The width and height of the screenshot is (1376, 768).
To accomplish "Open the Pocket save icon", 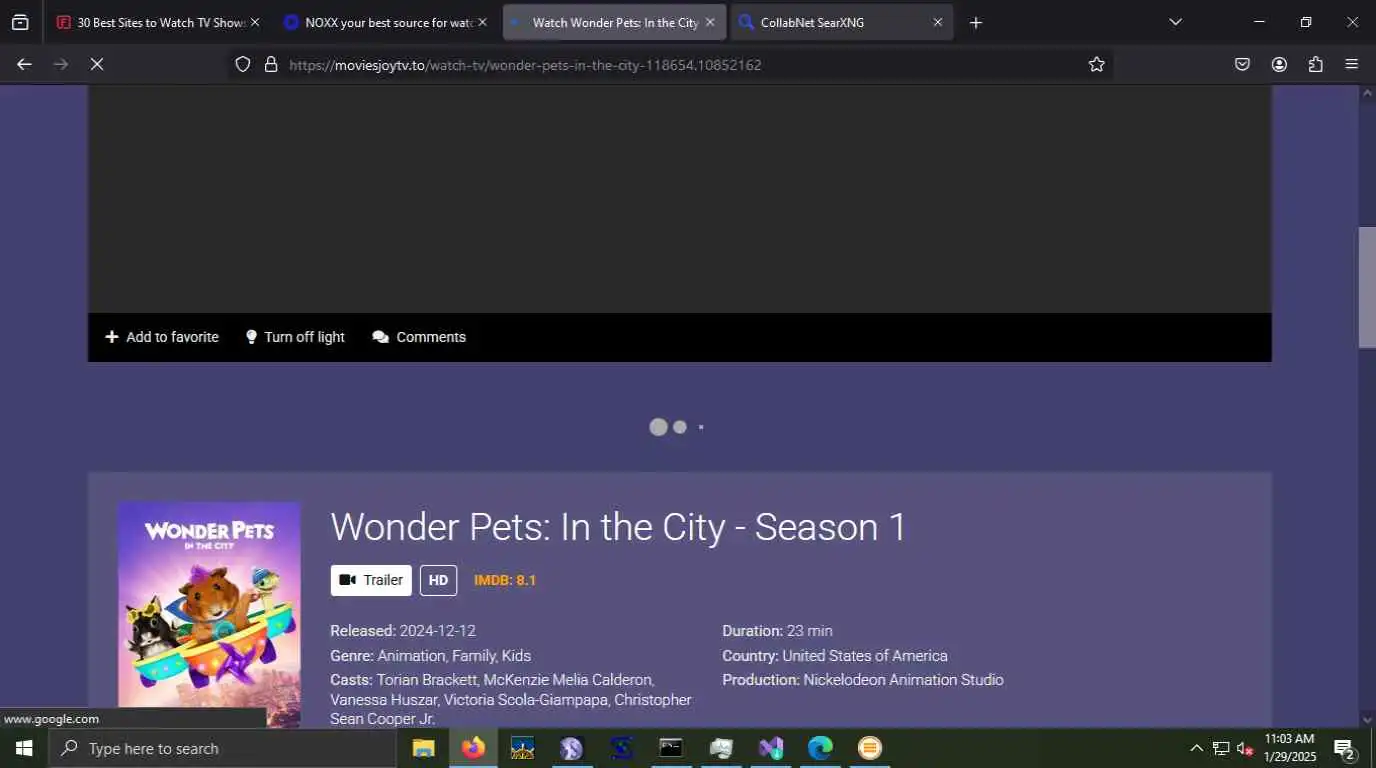I will pos(1242,64).
